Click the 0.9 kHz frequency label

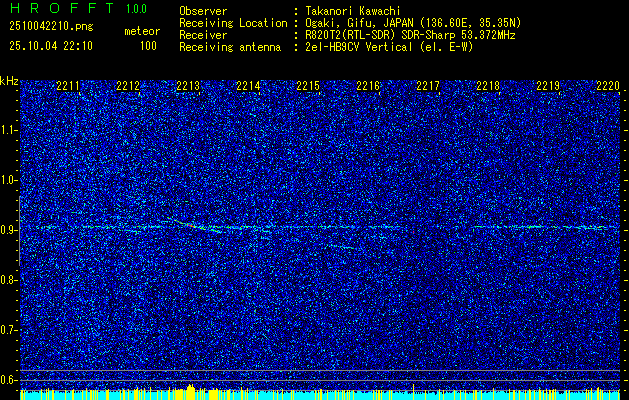(8, 230)
